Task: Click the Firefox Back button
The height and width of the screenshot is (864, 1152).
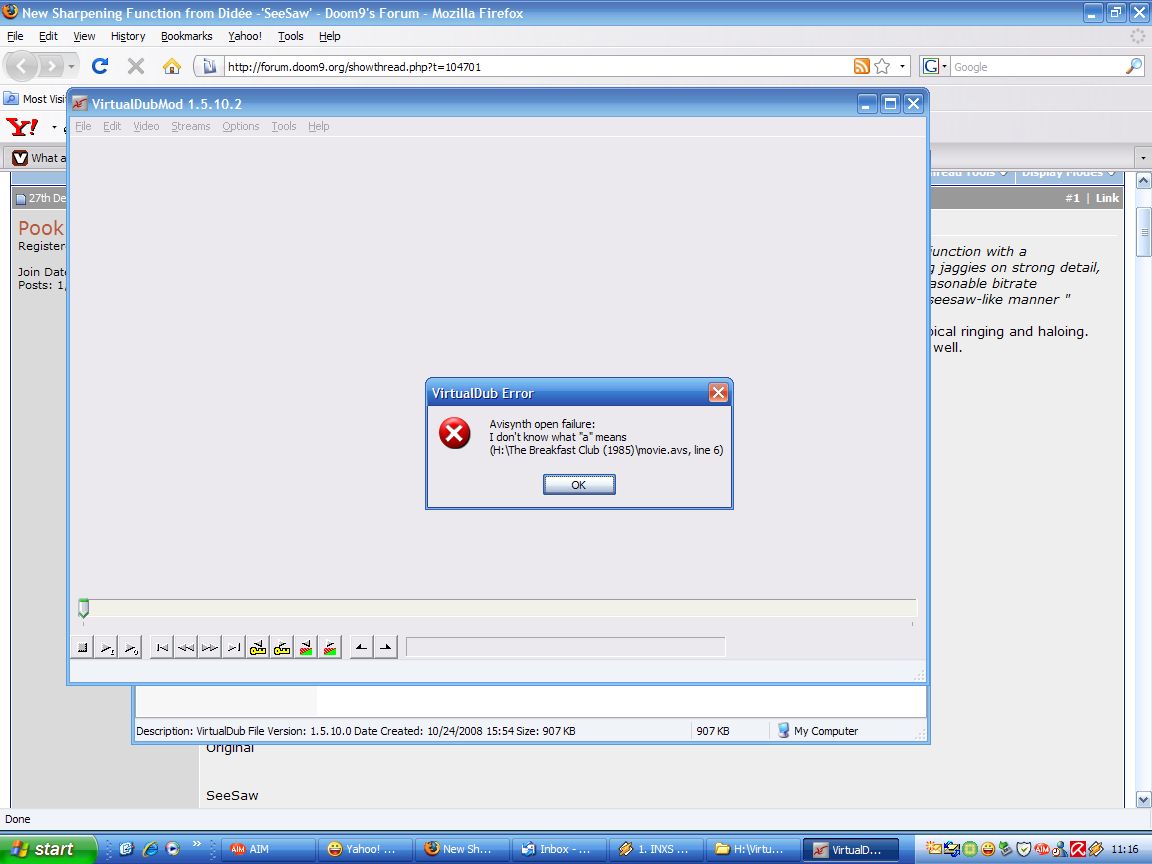Action: point(21,67)
